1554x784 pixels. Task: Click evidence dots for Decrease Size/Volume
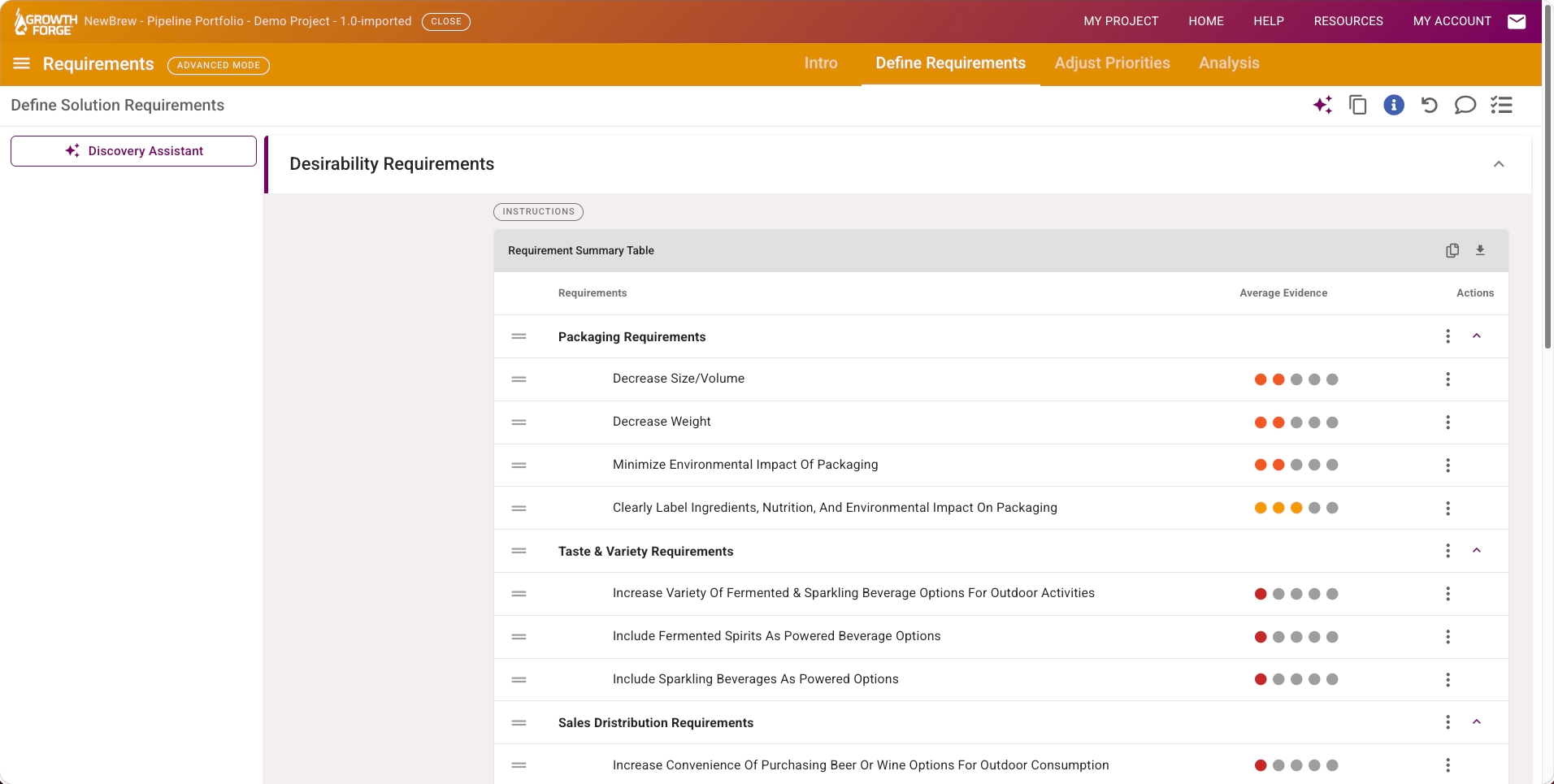[x=1296, y=379]
